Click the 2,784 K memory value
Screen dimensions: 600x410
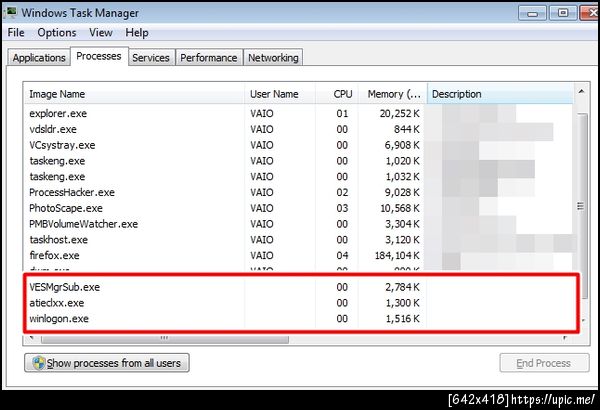click(x=402, y=287)
